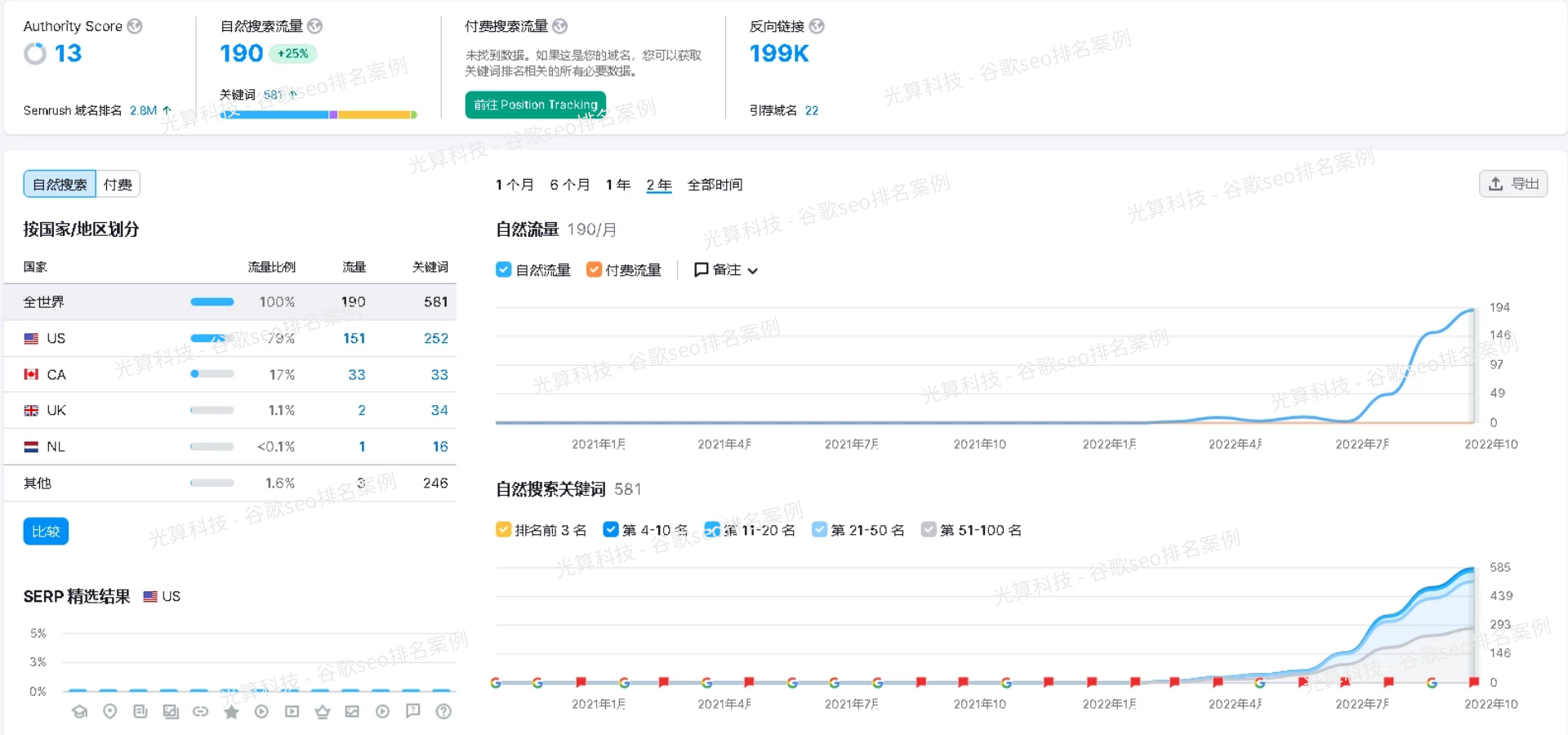The height and width of the screenshot is (735, 1568).
Task: Disable the 第 51-100 名 keyword filter
Action: 929,530
